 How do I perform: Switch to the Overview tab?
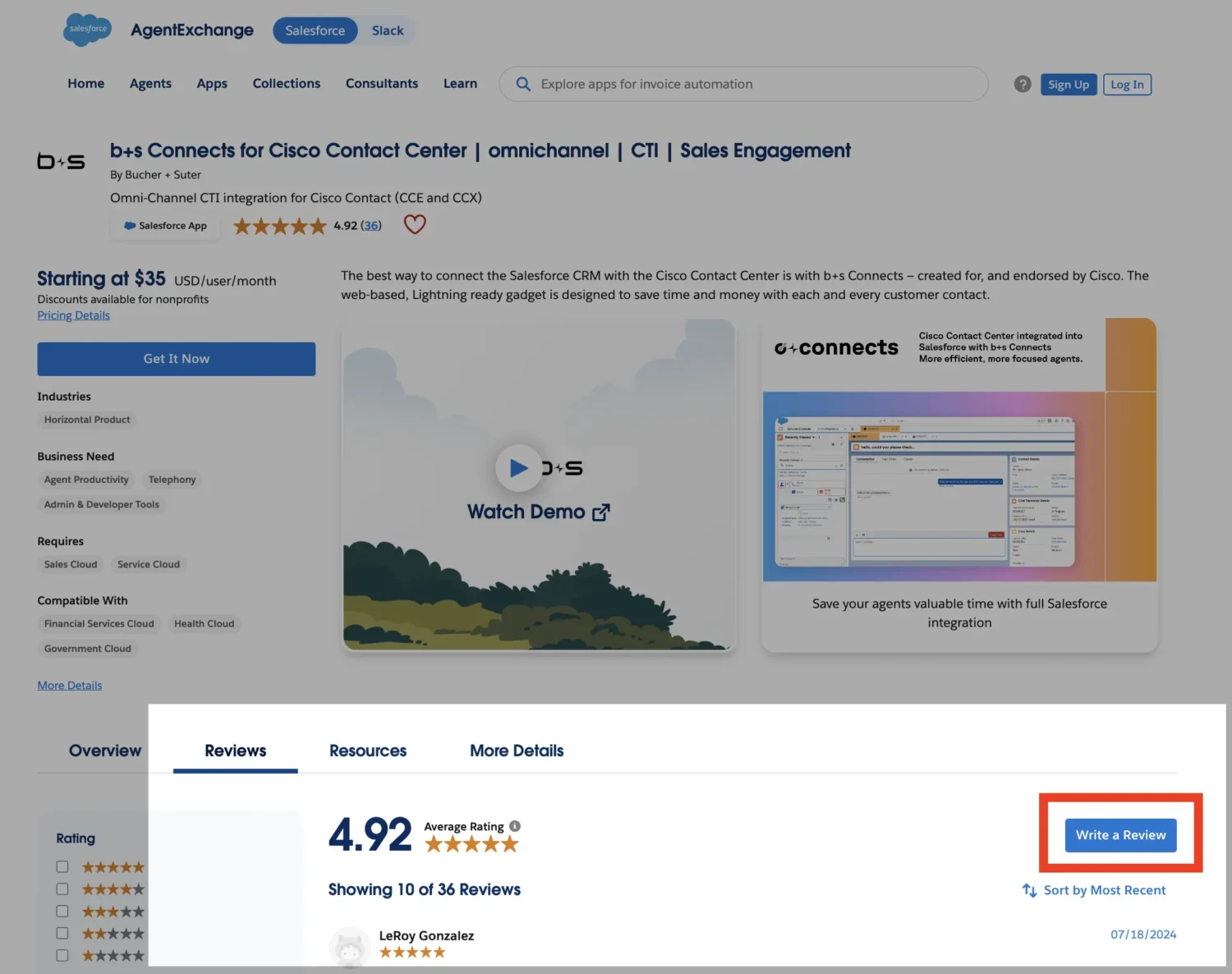[105, 751]
